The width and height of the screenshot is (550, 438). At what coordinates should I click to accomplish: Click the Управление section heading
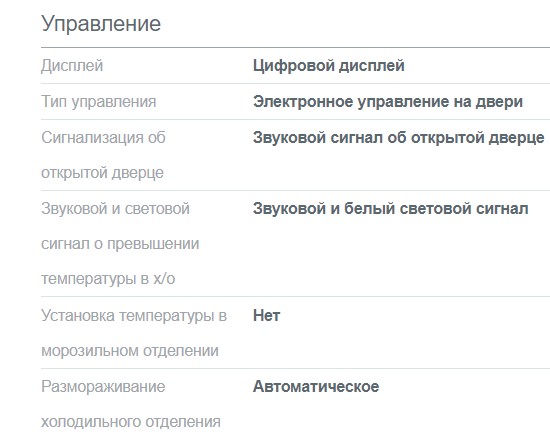pyautogui.click(x=101, y=24)
